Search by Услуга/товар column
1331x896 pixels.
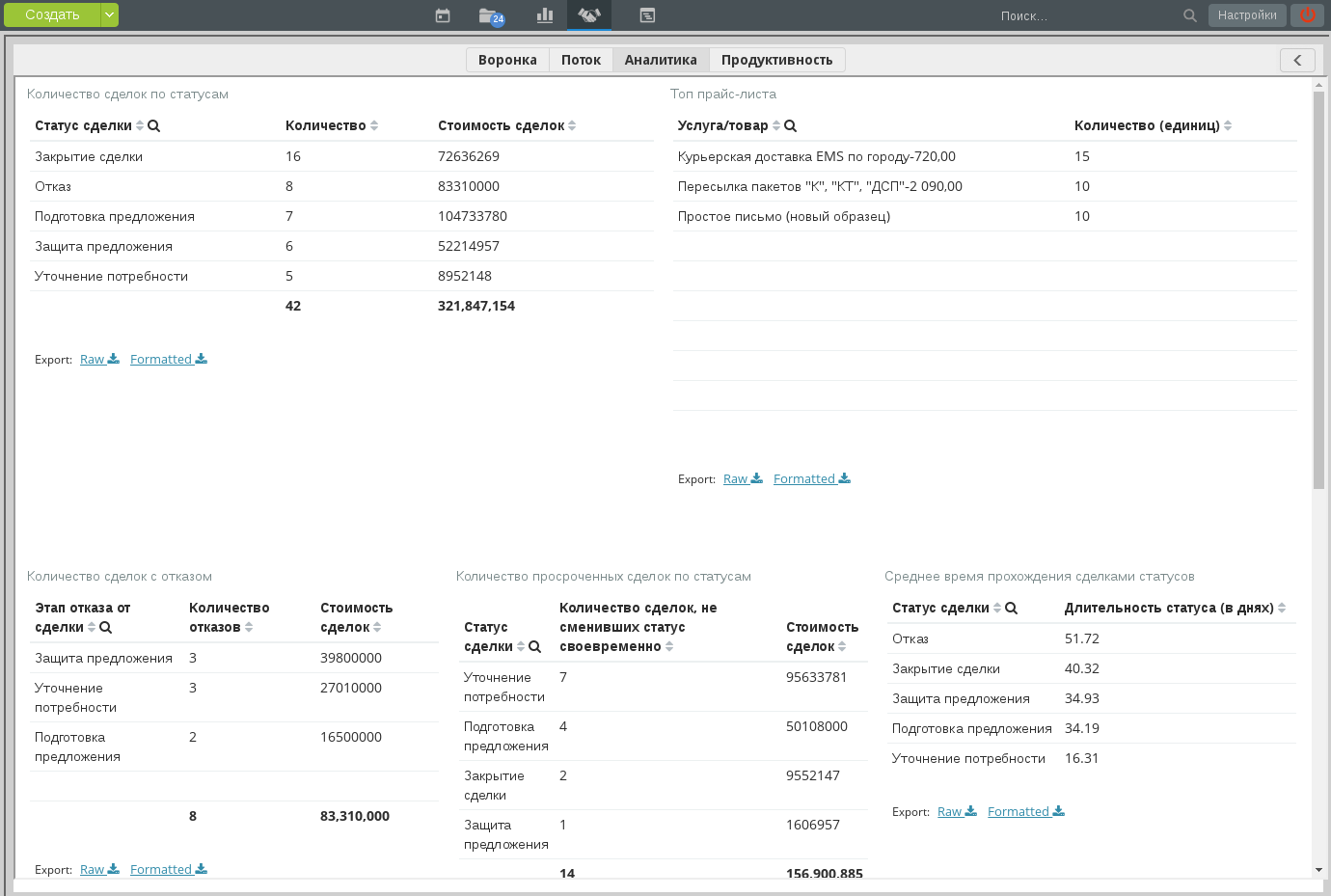[x=791, y=125]
